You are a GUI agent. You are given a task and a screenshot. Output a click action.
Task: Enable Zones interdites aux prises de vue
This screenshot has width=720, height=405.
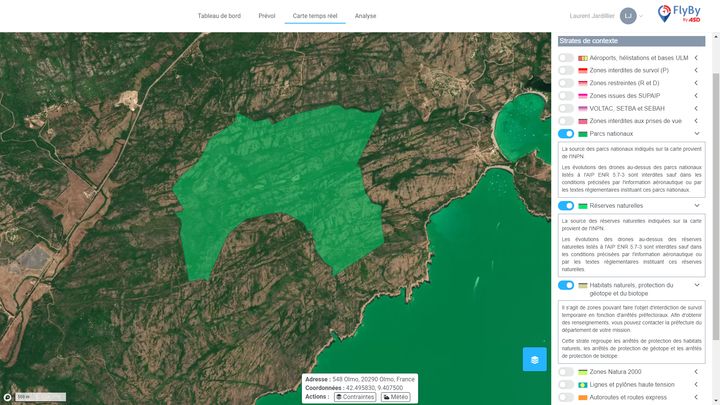tap(566, 121)
